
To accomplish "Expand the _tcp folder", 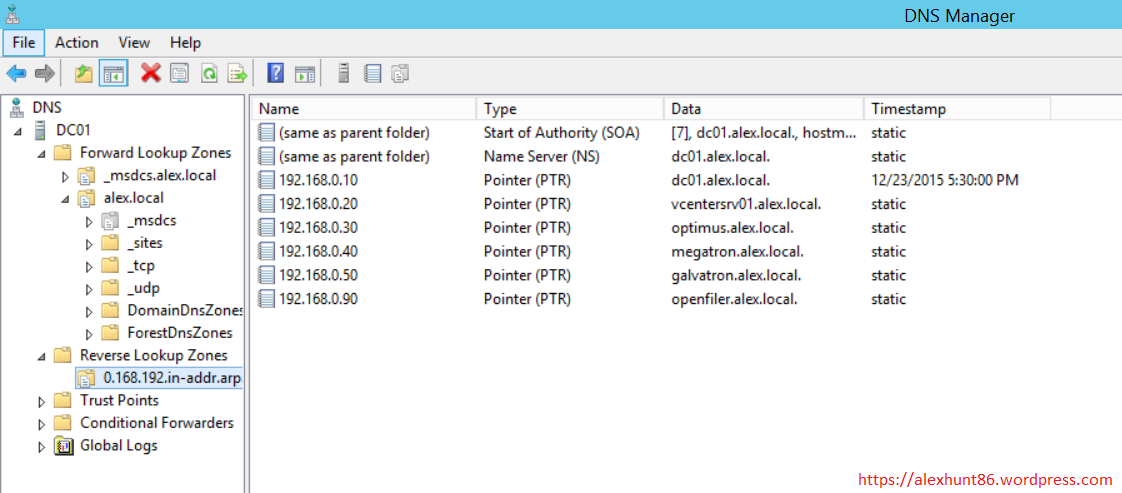I will (89, 267).
